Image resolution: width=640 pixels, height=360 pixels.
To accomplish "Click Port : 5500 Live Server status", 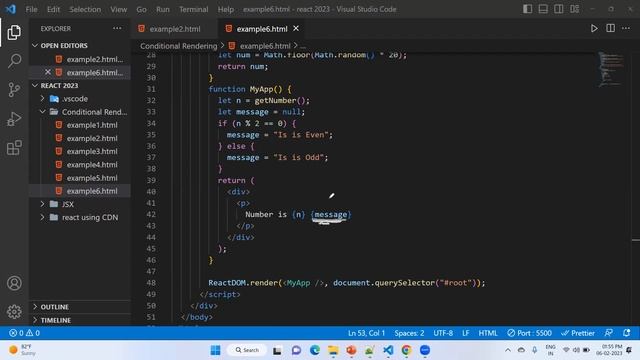I will [529, 333].
